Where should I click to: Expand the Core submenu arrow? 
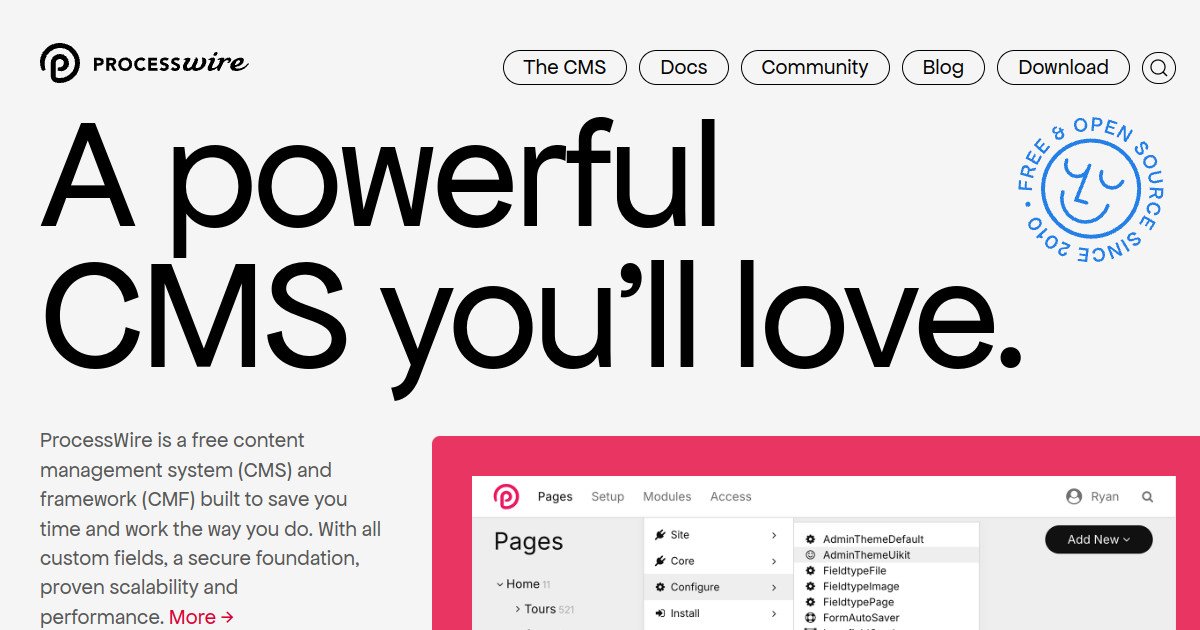tap(774, 561)
